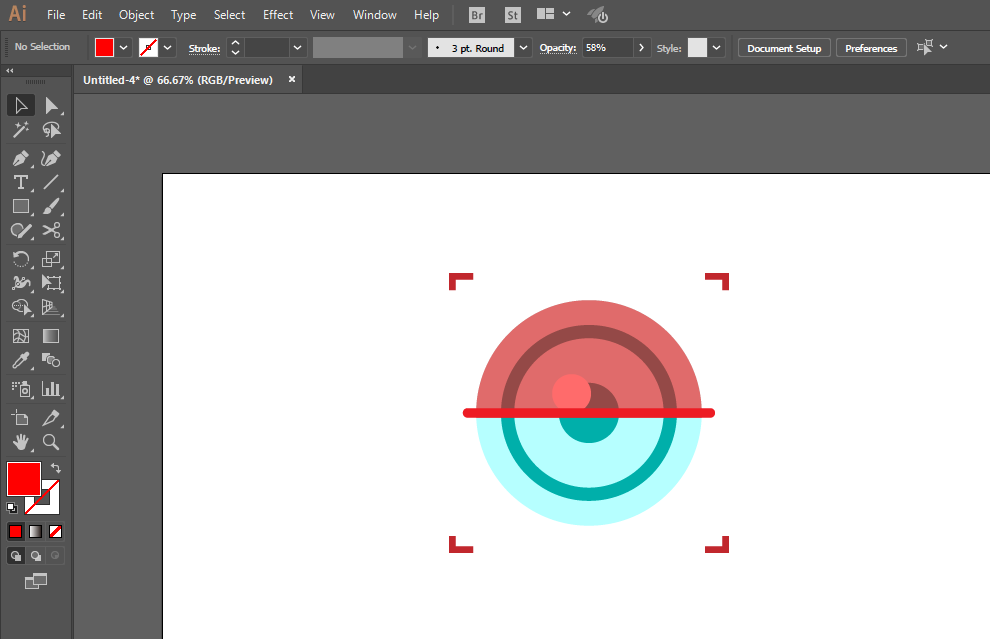The image size is (990, 639).
Task: Open Adobe Bridge from the Br icon
Action: (x=477, y=15)
